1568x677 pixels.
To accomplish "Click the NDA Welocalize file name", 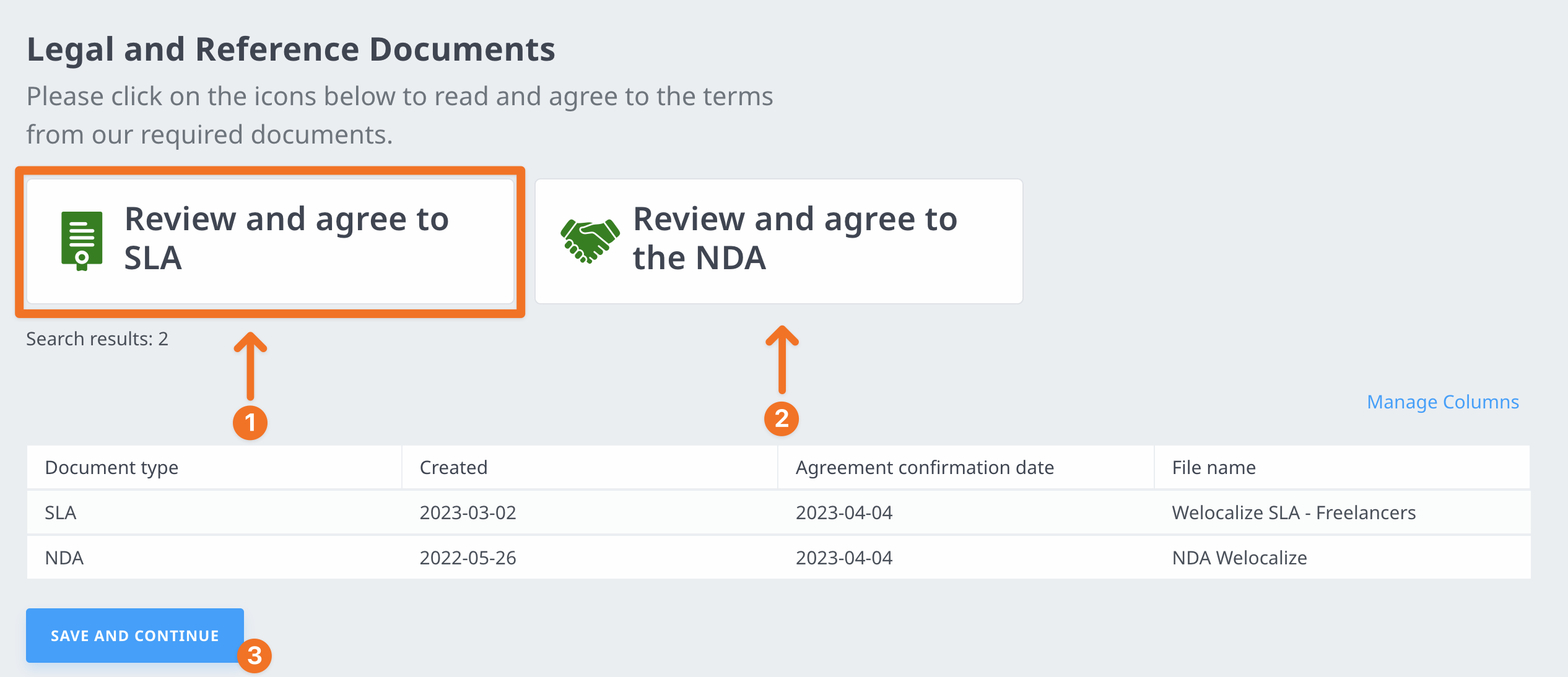I will pos(1239,558).
